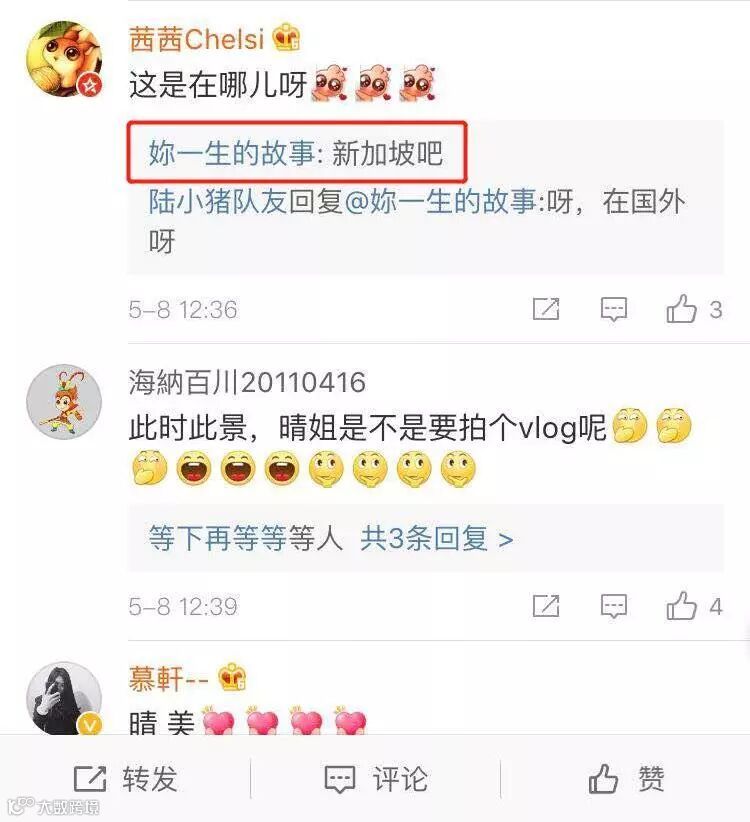This screenshot has height=822, width=750.
Task: Tap 妳一生的故事 name in highlighted reply
Action: 232,153
